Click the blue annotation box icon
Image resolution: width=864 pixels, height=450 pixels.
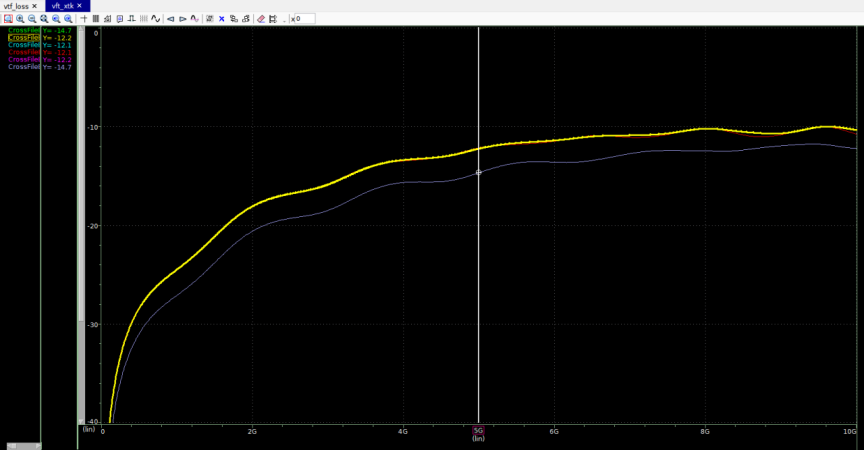click(120, 19)
